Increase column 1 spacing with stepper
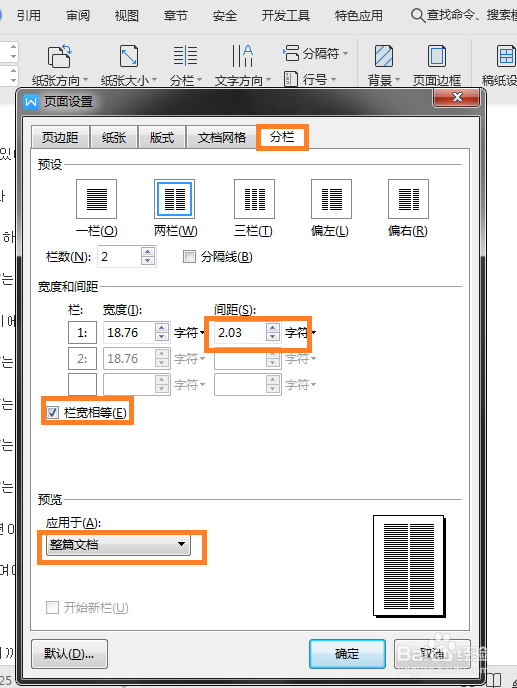Image resolution: width=517 pixels, height=688 pixels. (273, 328)
